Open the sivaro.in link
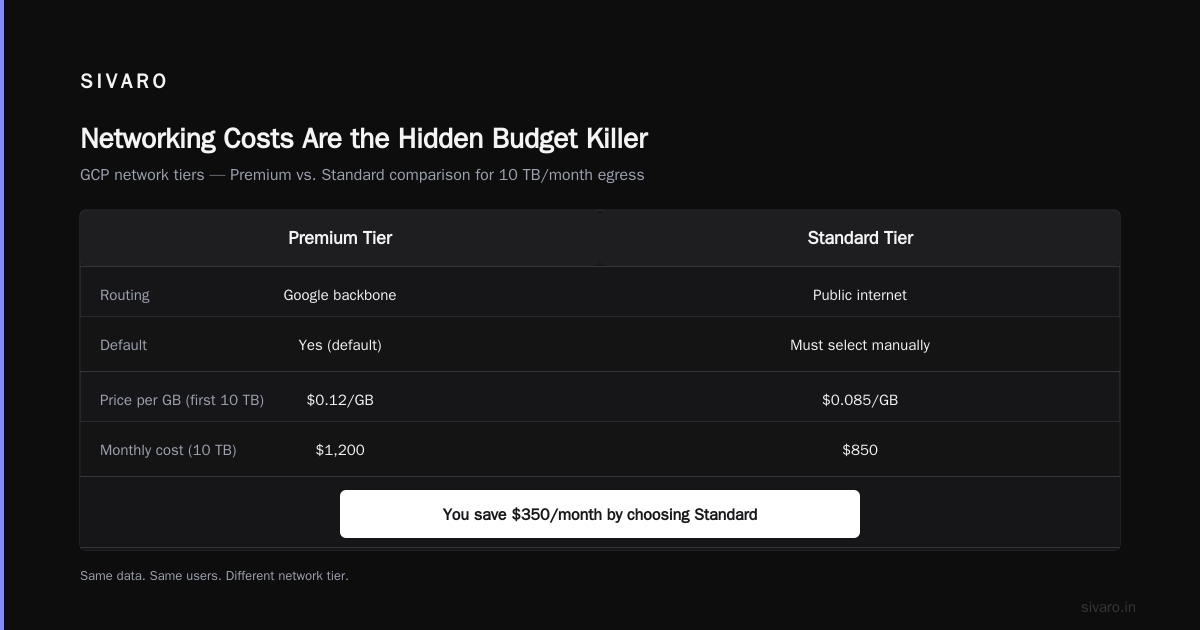Screen dimensions: 1200x630 click(1108, 607)
